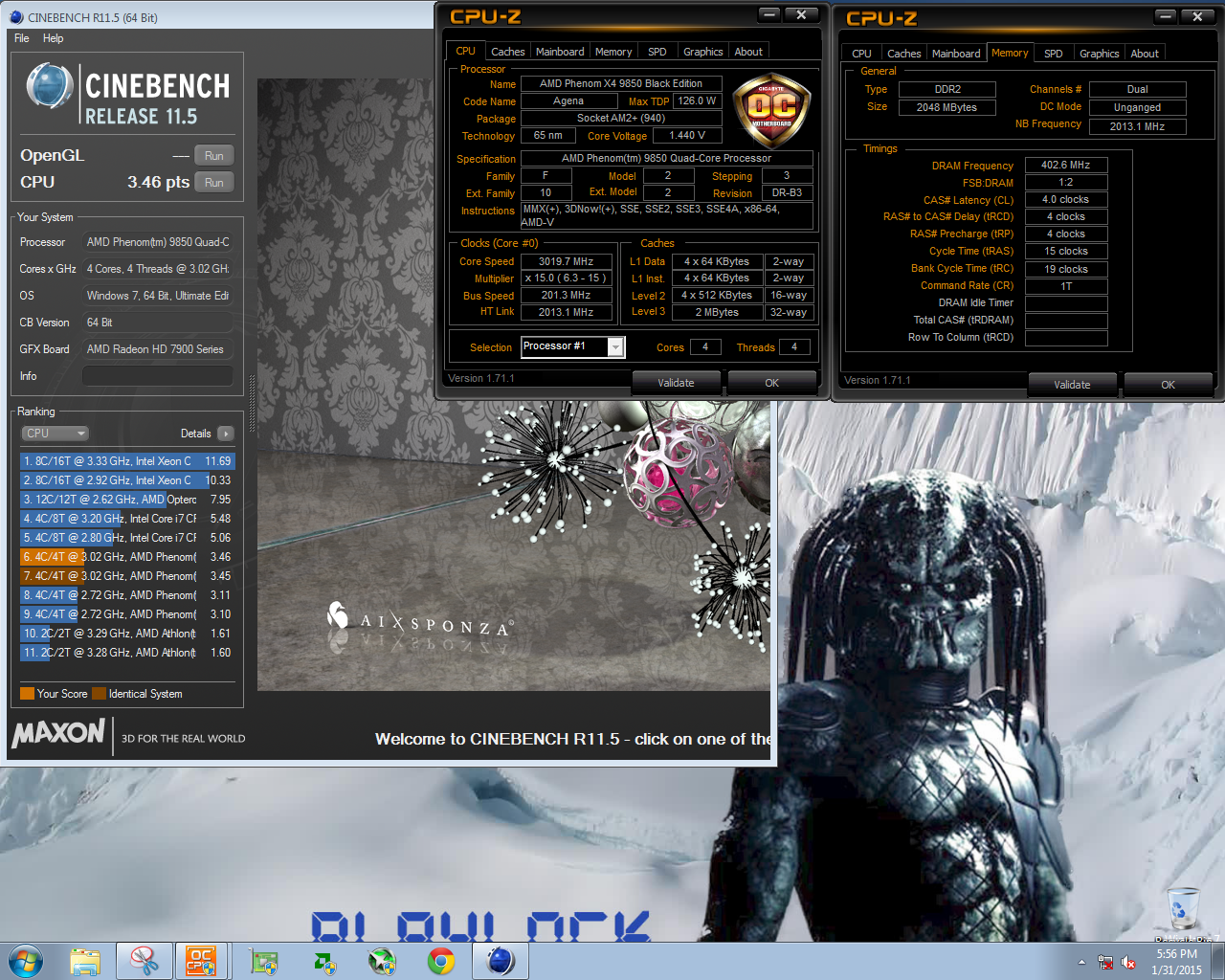Switch to Graphics tab in right CPU-Z
This screenshot has width=1225, height=980.
[1100, 54]
